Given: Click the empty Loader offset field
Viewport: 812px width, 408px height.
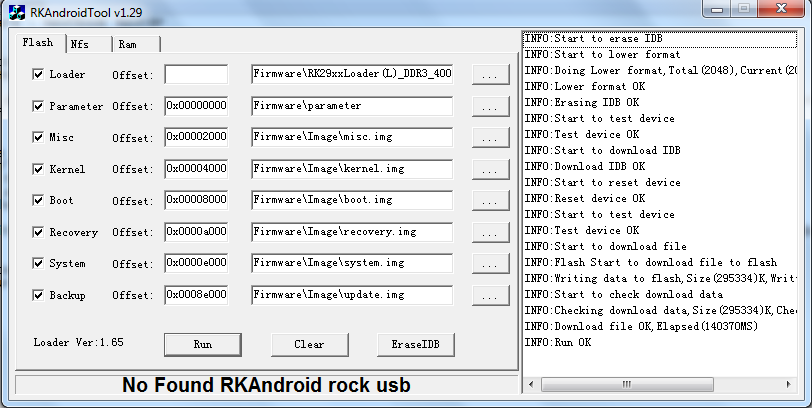Looking at the screenshot, I should [196, 74].
